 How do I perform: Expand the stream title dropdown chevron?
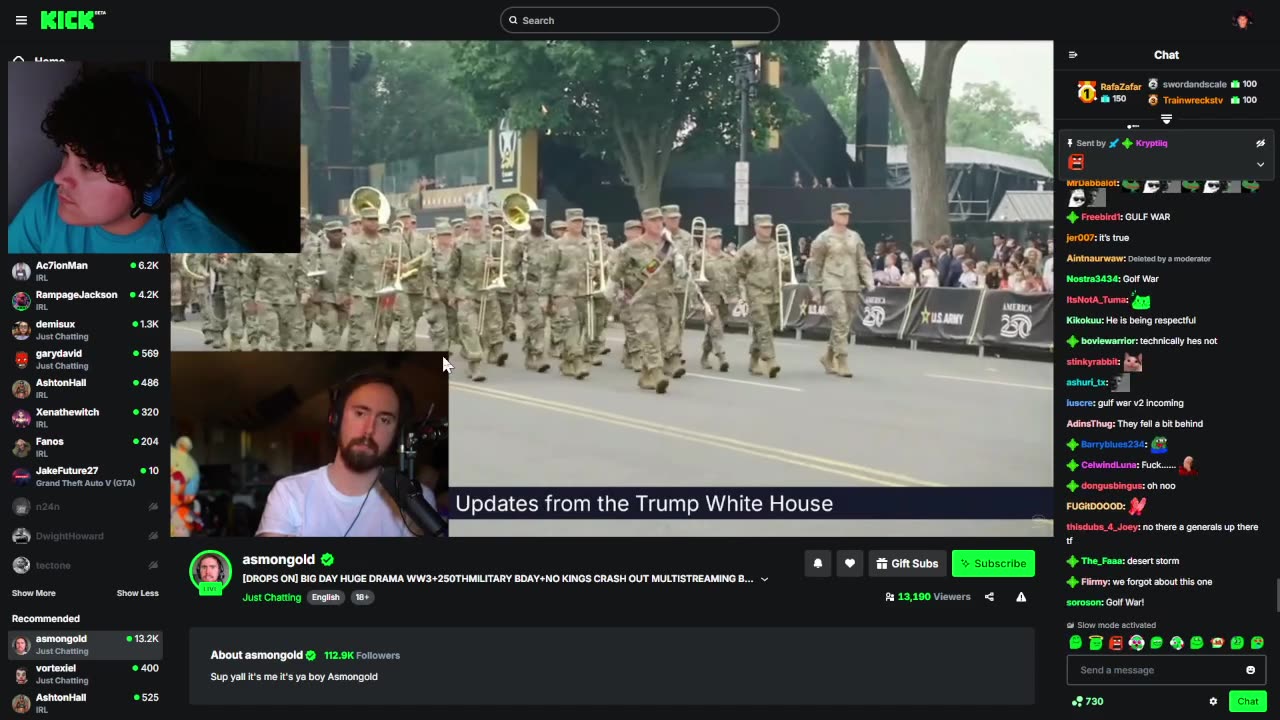(765, 579)
